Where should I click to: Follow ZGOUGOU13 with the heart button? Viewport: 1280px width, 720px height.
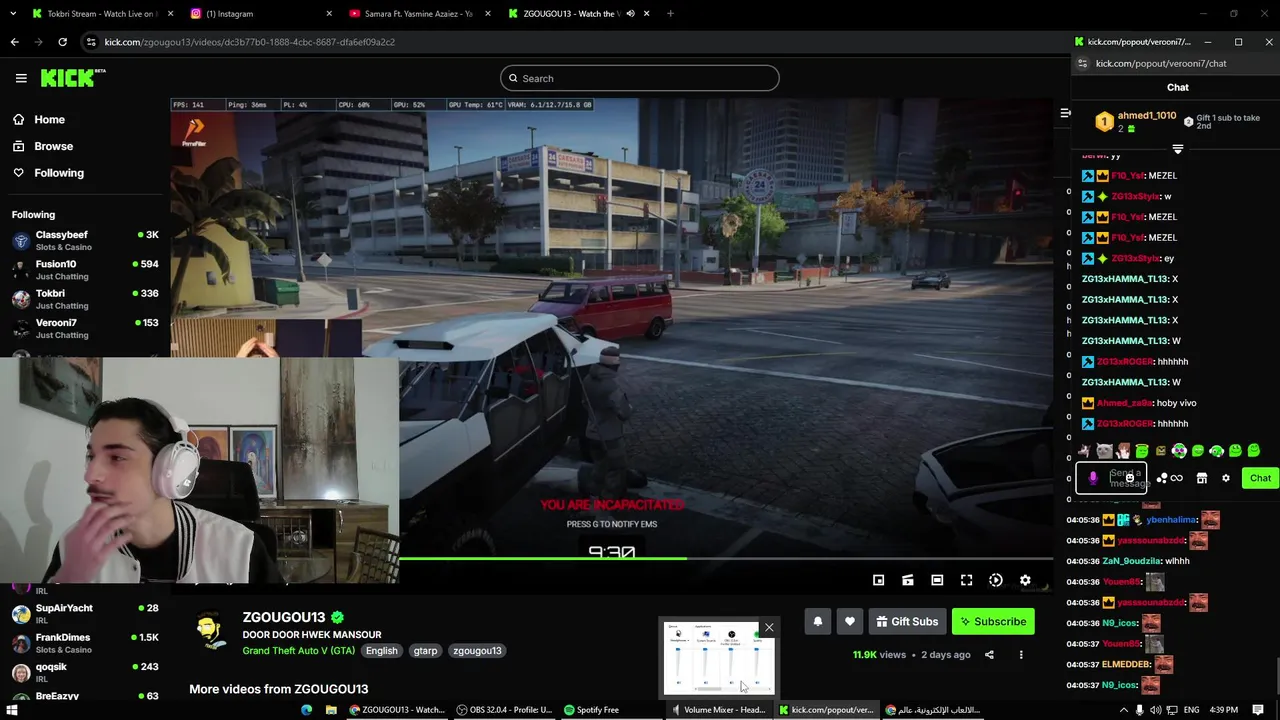coord(849,621)
